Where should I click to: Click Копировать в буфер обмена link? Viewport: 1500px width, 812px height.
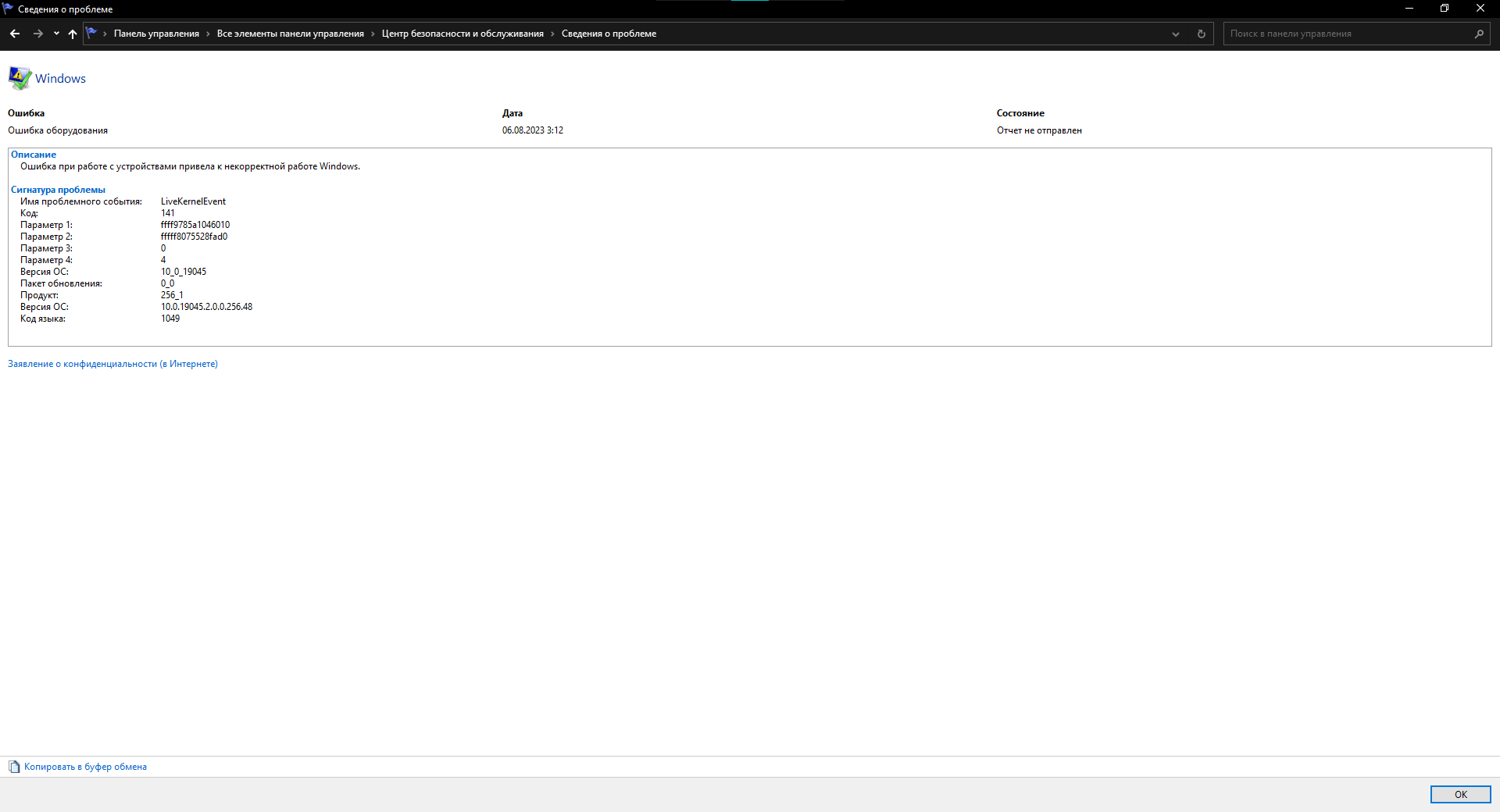(85, 767)
